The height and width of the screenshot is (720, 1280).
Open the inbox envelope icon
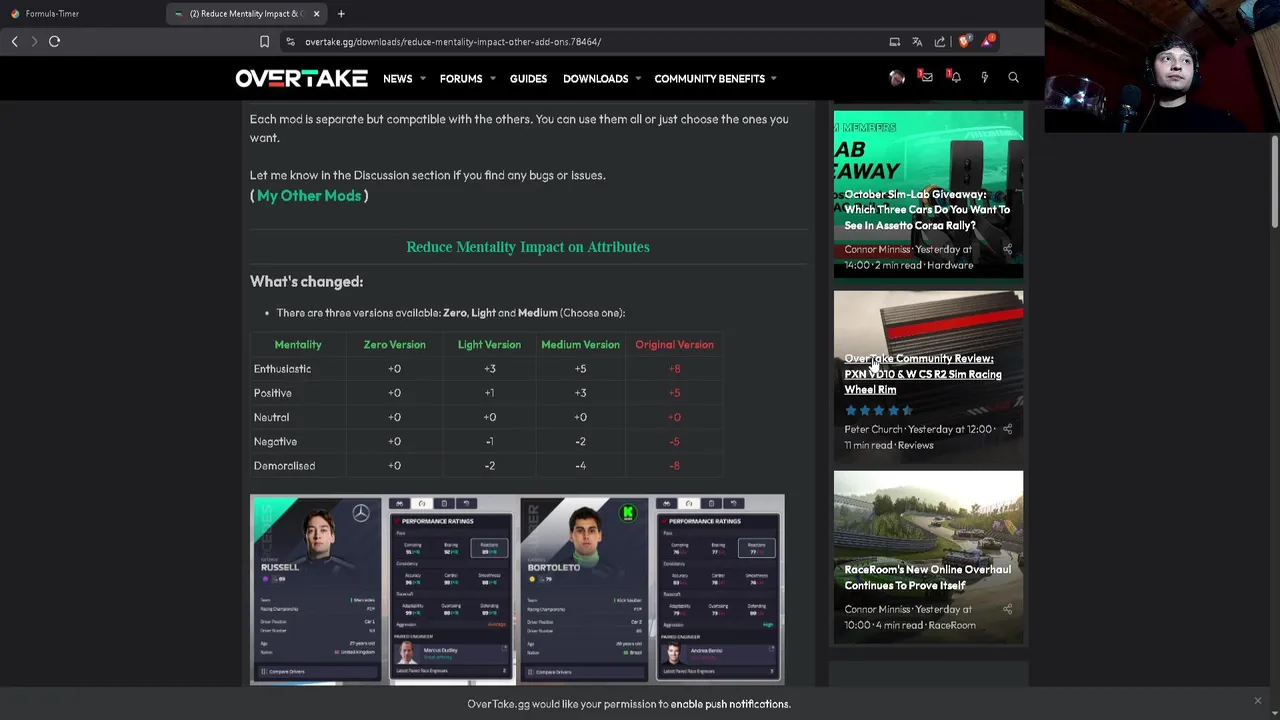[x=926, y=78]
